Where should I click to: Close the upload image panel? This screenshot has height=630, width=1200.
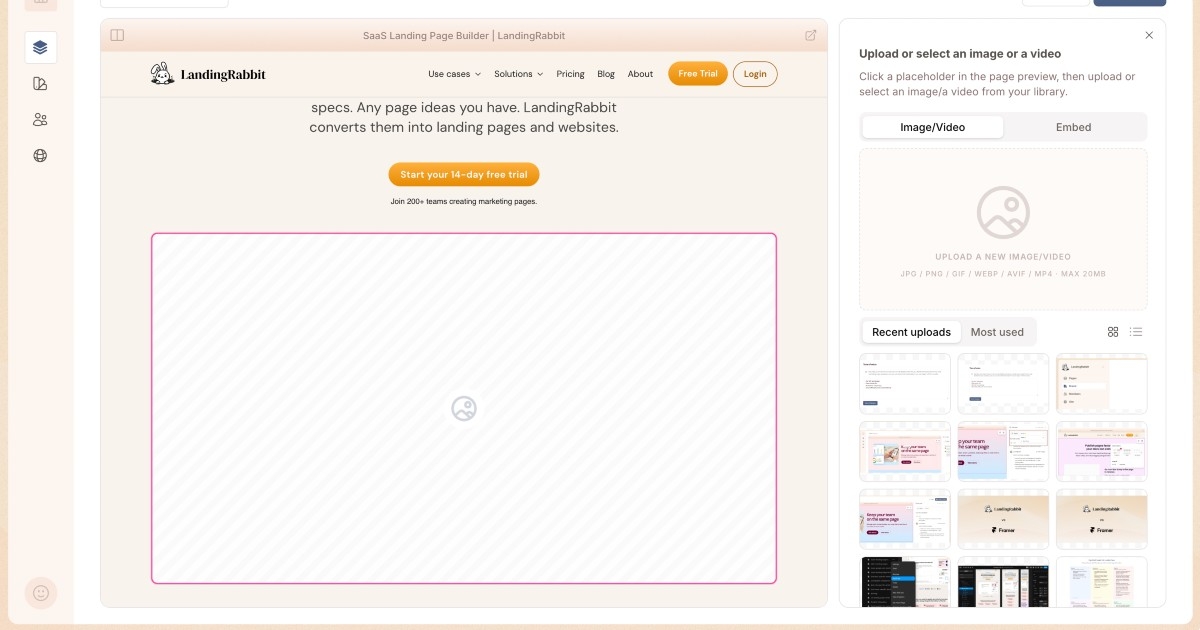pyautogui.click(x=1149, y=35)
